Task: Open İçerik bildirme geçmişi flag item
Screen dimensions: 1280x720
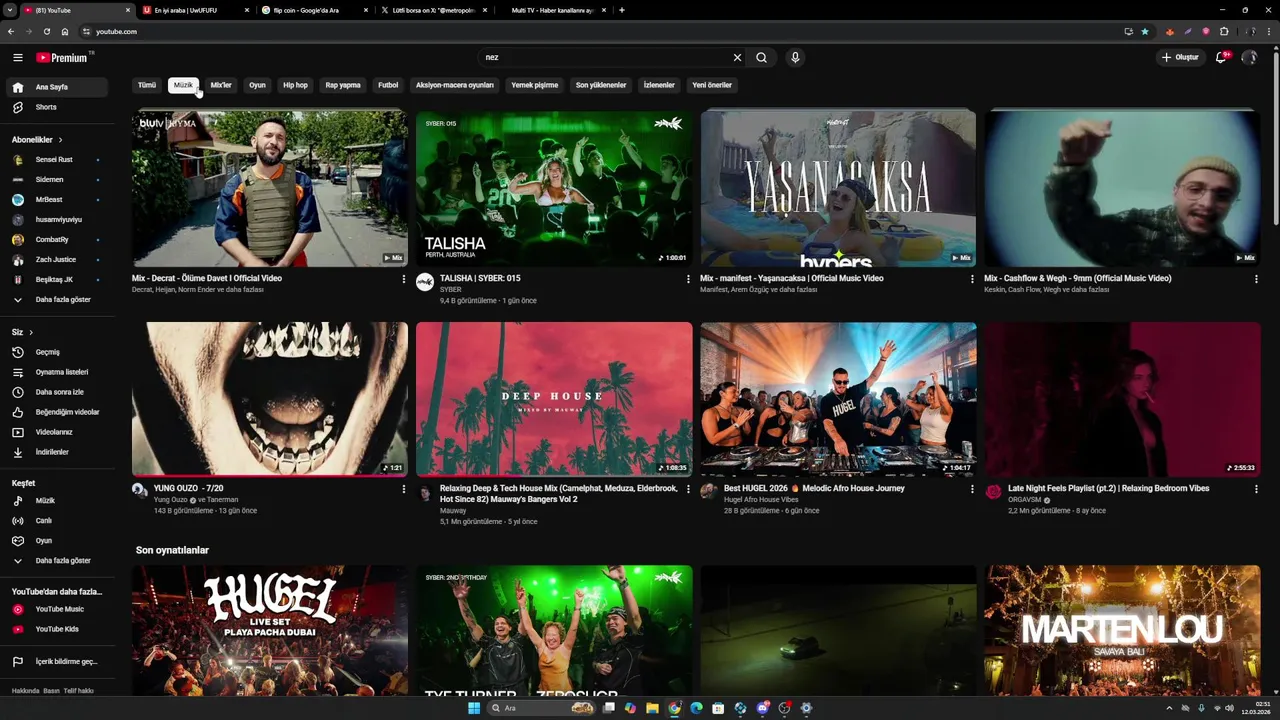Action: point(56,661)
